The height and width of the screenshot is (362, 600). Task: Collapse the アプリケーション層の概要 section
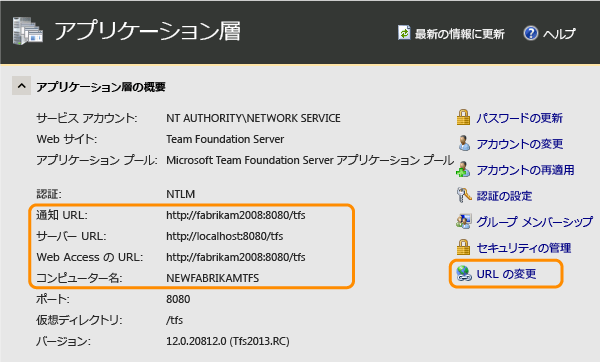click(21, 86)
